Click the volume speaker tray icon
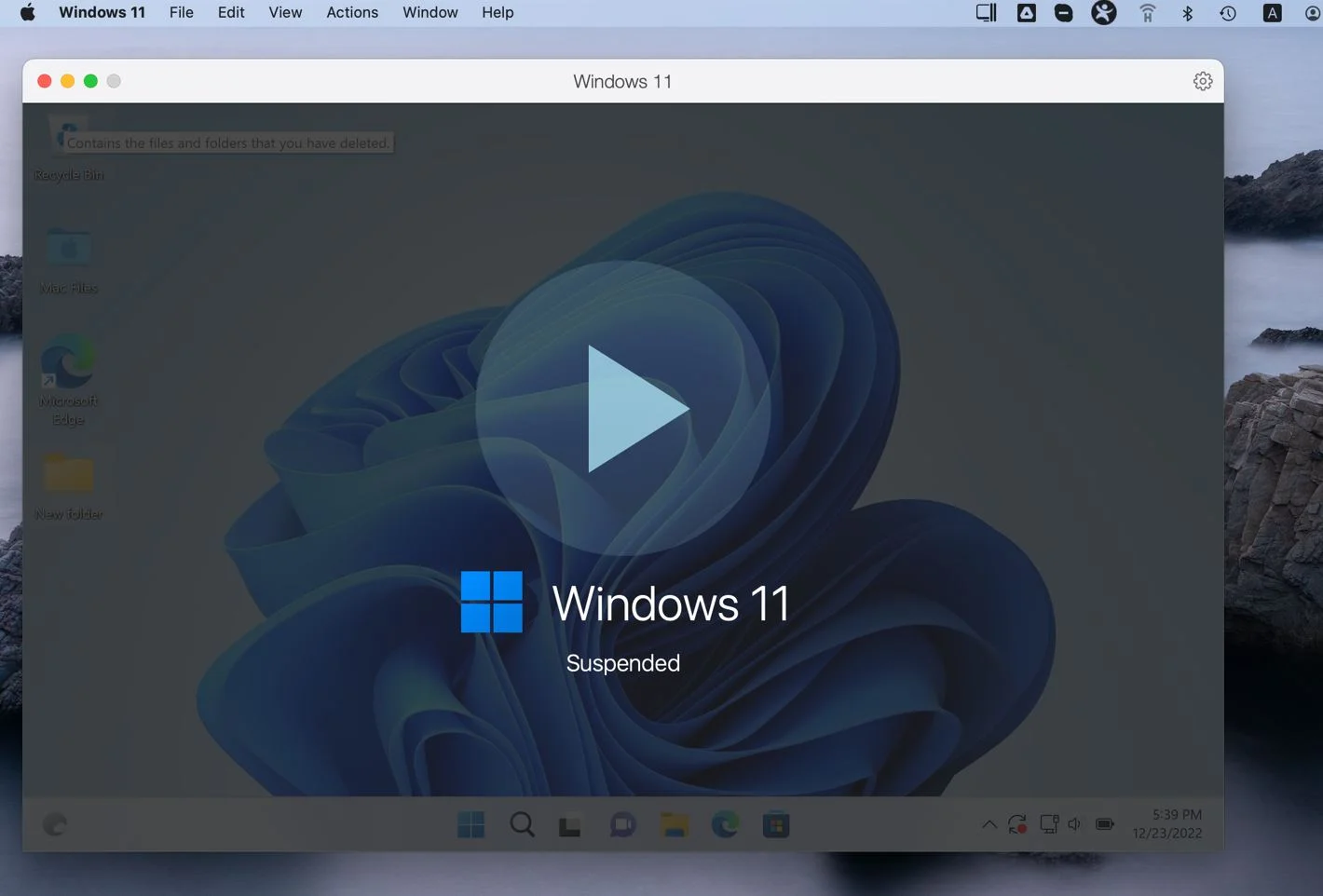The height and width of the screenshot is (896, 1323). coord(1074,824)
